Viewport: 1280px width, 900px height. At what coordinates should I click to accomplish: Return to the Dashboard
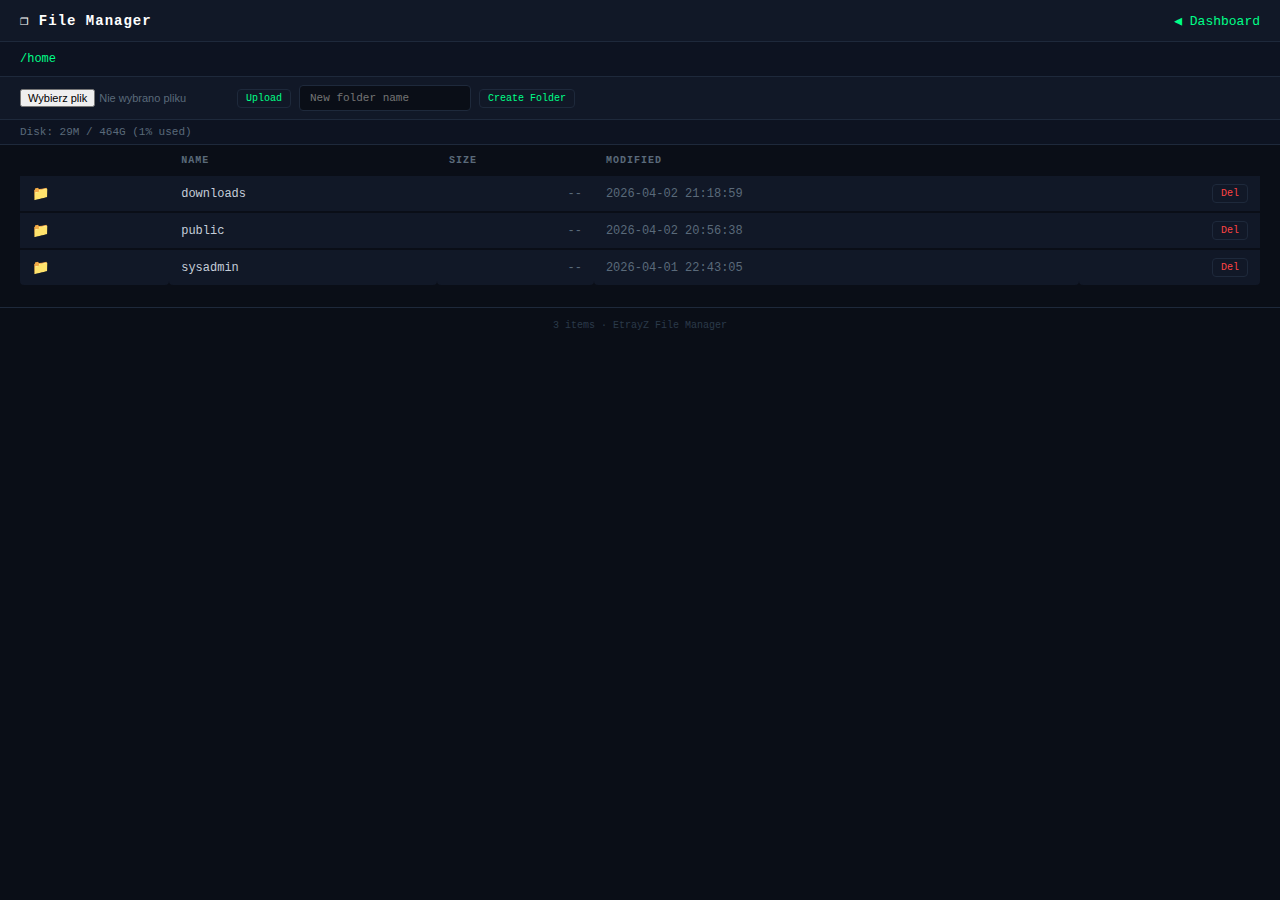1224,20
